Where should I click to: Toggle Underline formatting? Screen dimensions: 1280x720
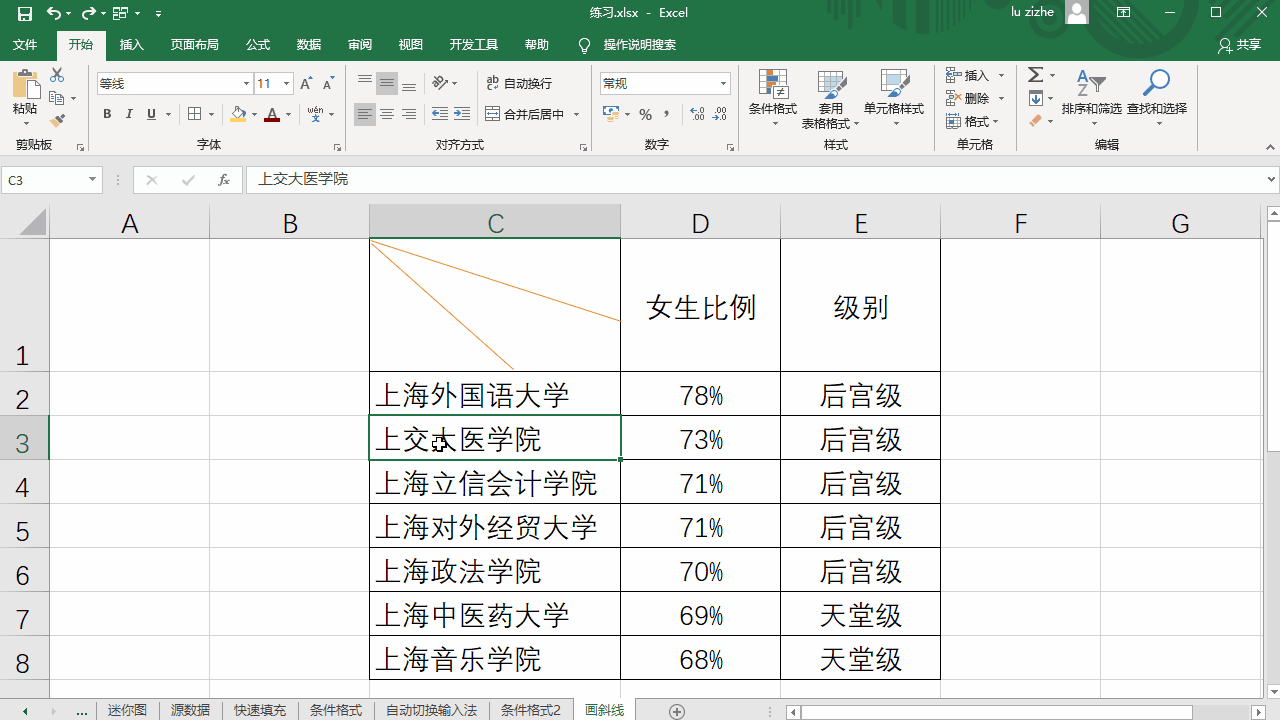click(152, 115)
